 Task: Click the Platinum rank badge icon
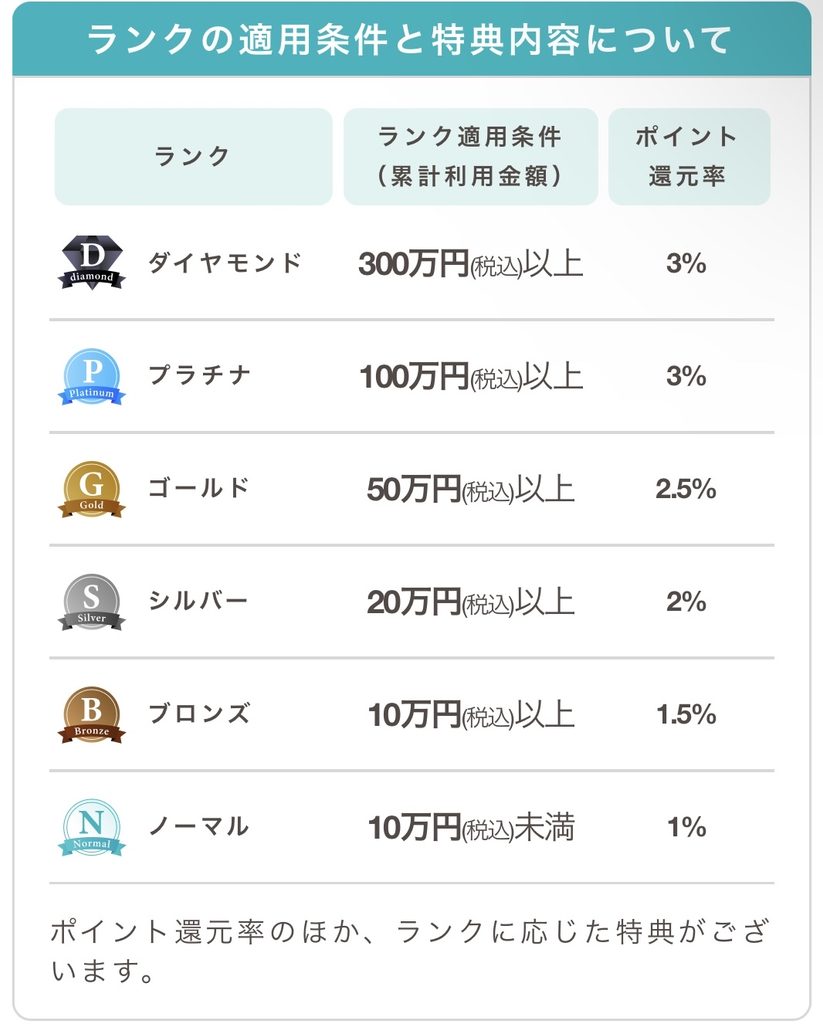point(91,376)
